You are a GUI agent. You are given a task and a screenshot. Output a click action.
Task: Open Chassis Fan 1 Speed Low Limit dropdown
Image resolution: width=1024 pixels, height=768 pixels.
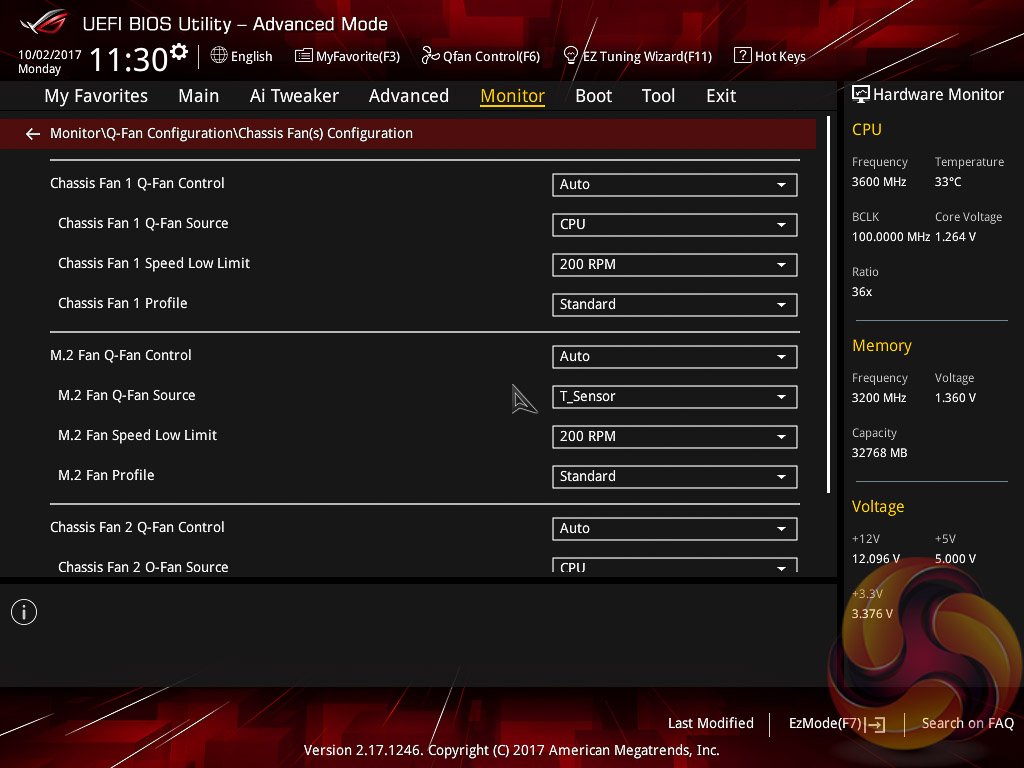[x=675, y=264]
